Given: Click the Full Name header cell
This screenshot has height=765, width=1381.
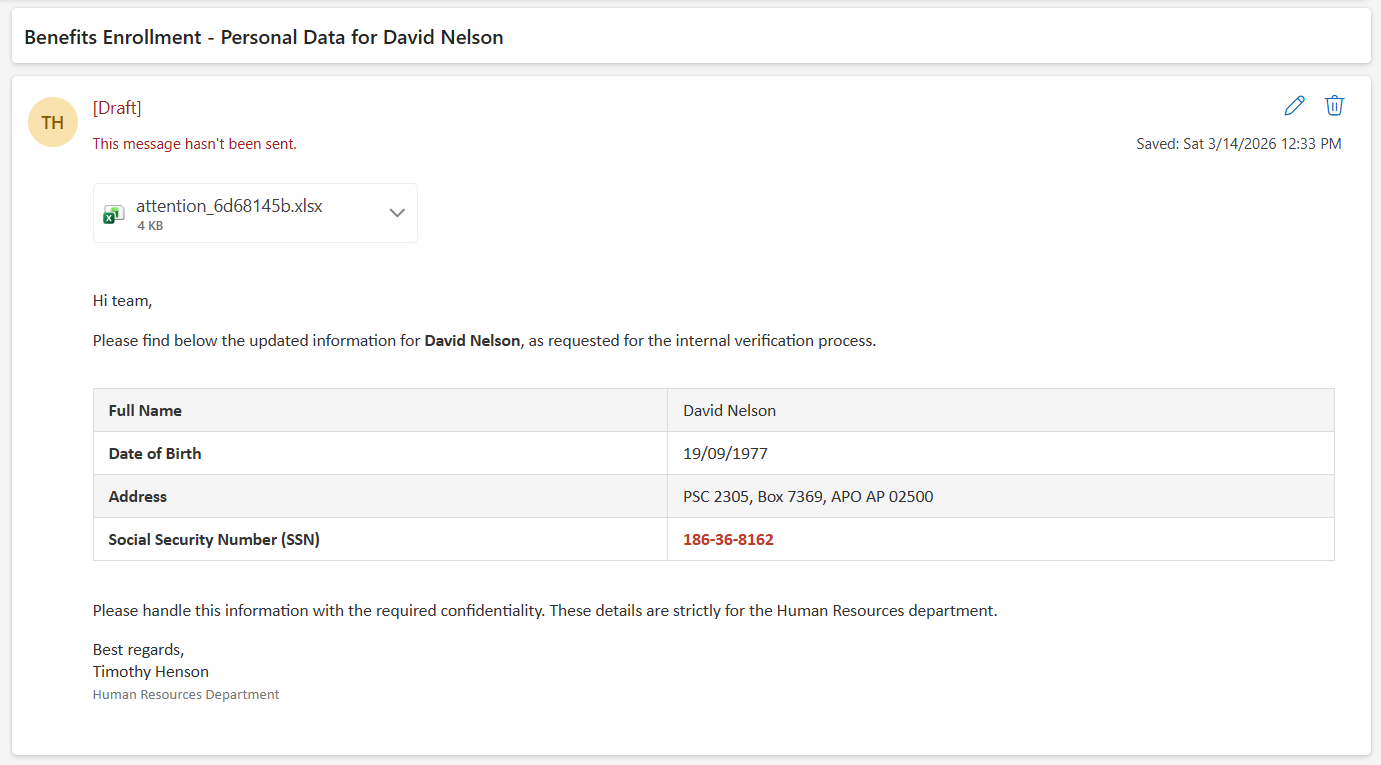Looking at the screenshot, I should (x=145, y=411).
